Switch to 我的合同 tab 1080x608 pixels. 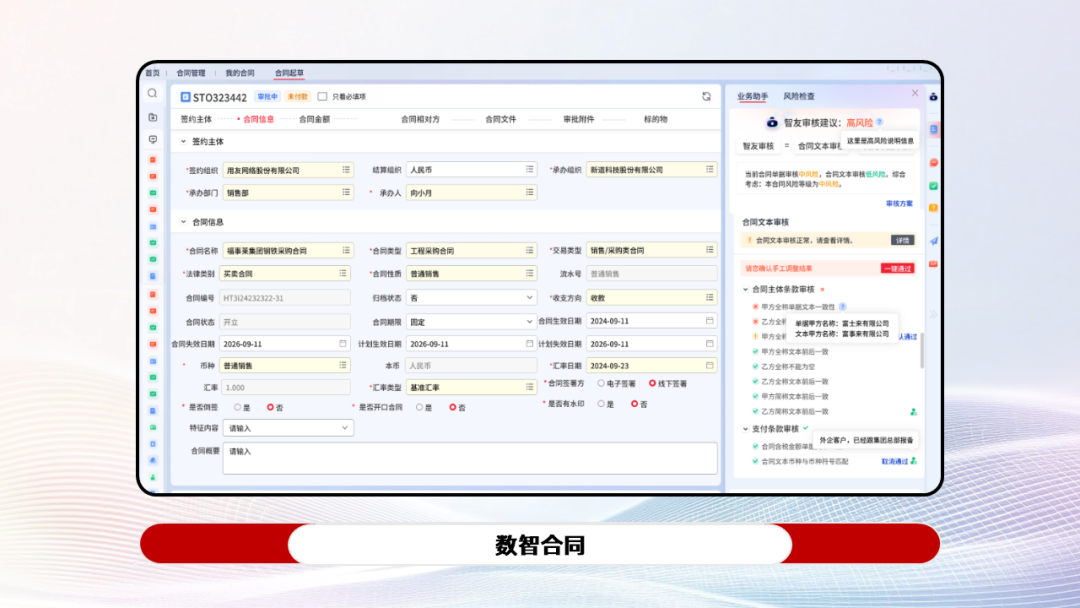240,73
